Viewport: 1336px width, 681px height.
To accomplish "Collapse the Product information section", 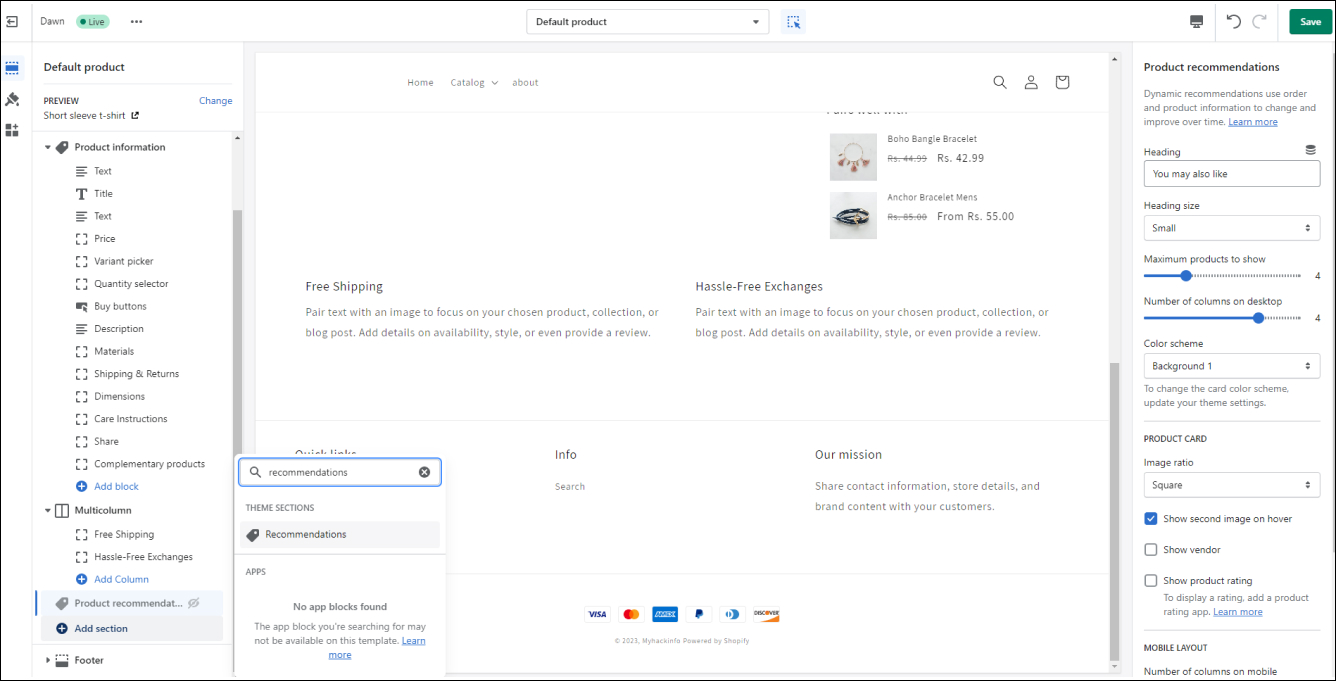I will click(x=47, y=147).
